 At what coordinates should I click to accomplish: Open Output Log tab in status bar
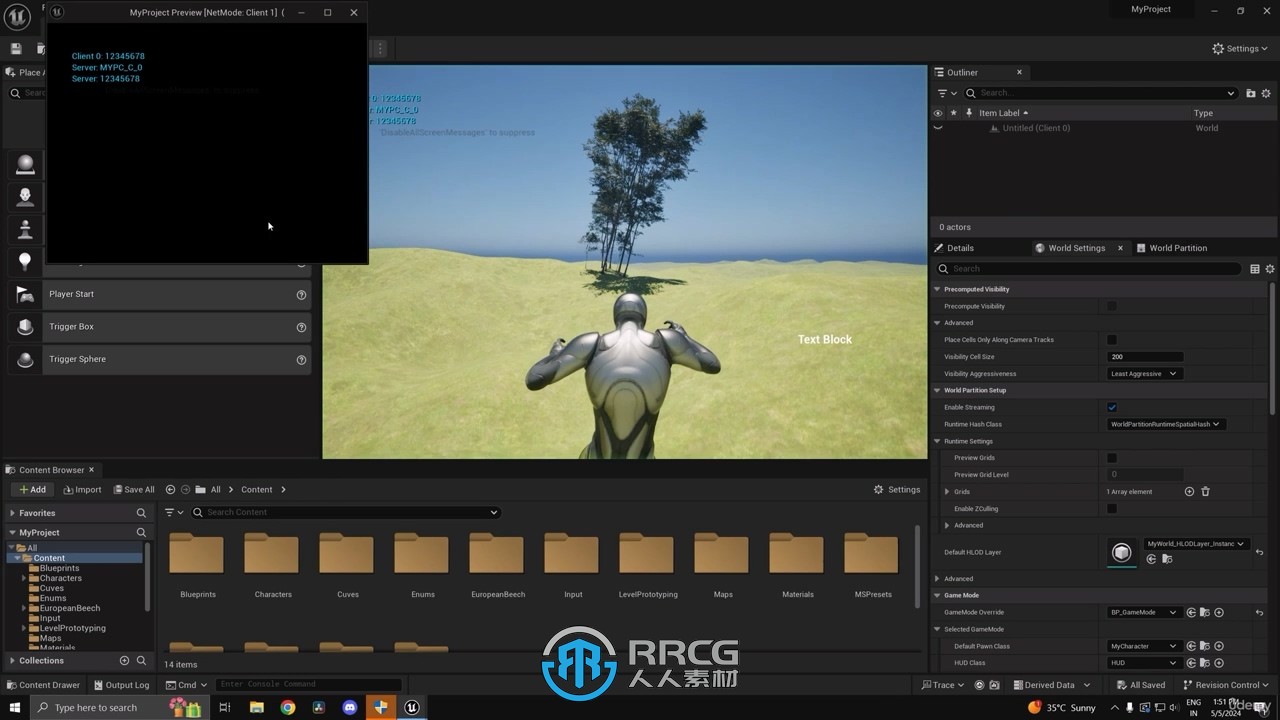[121, 685]
